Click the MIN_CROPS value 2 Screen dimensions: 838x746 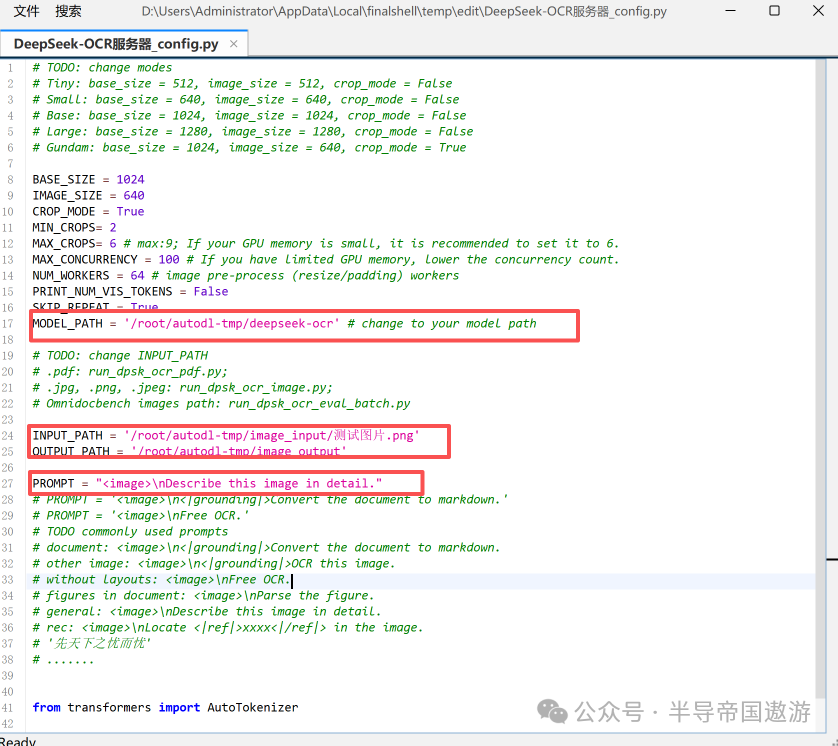[113, 228]
